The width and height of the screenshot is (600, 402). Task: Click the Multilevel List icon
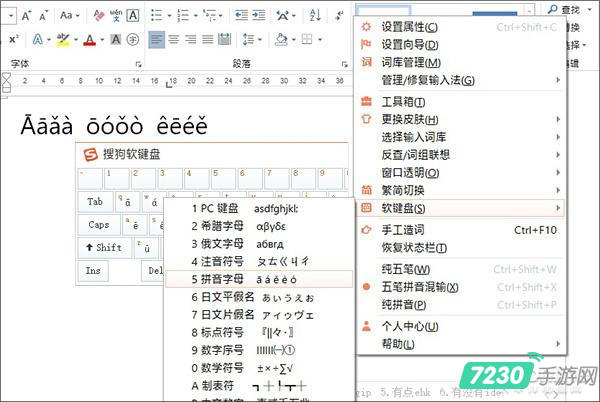209,16
